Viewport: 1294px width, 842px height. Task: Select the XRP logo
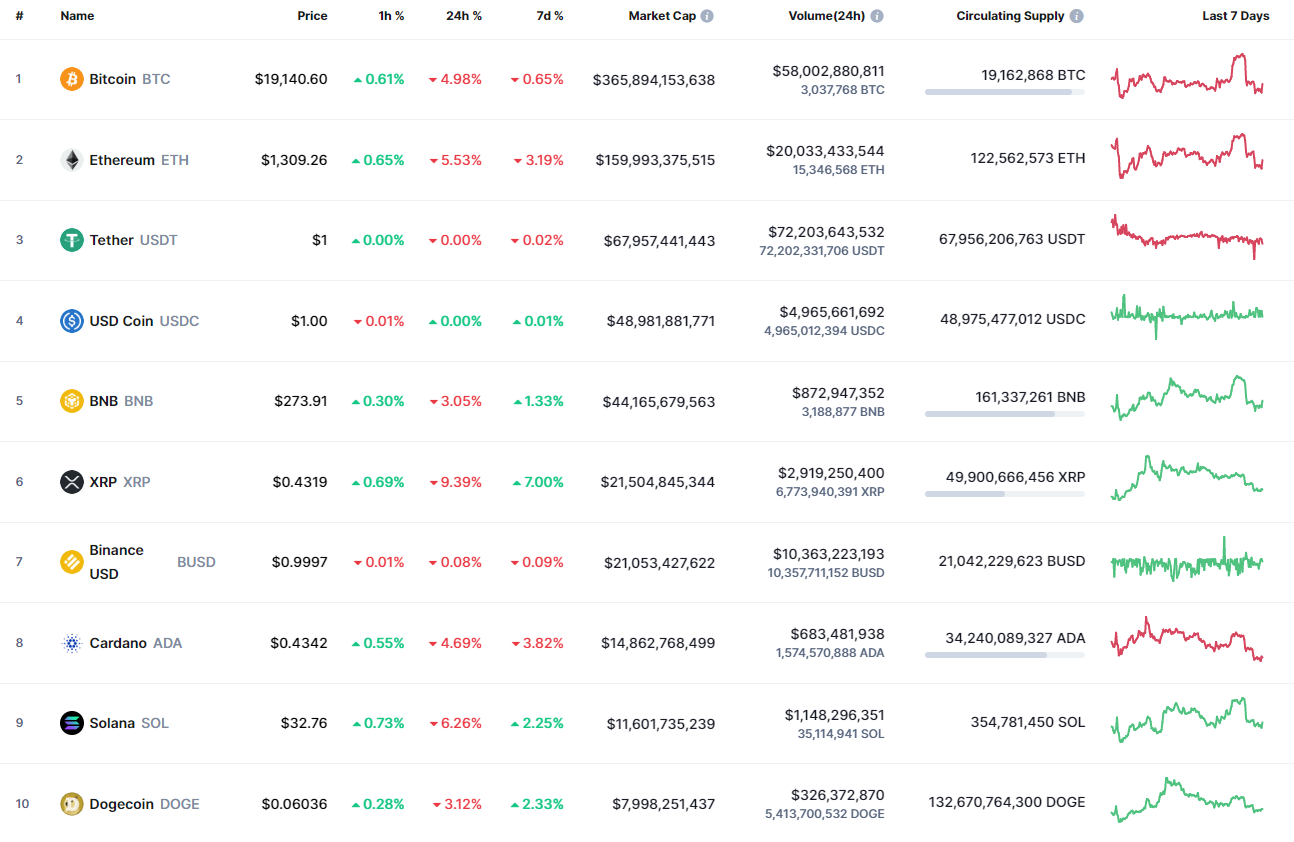tap(69, 481)
